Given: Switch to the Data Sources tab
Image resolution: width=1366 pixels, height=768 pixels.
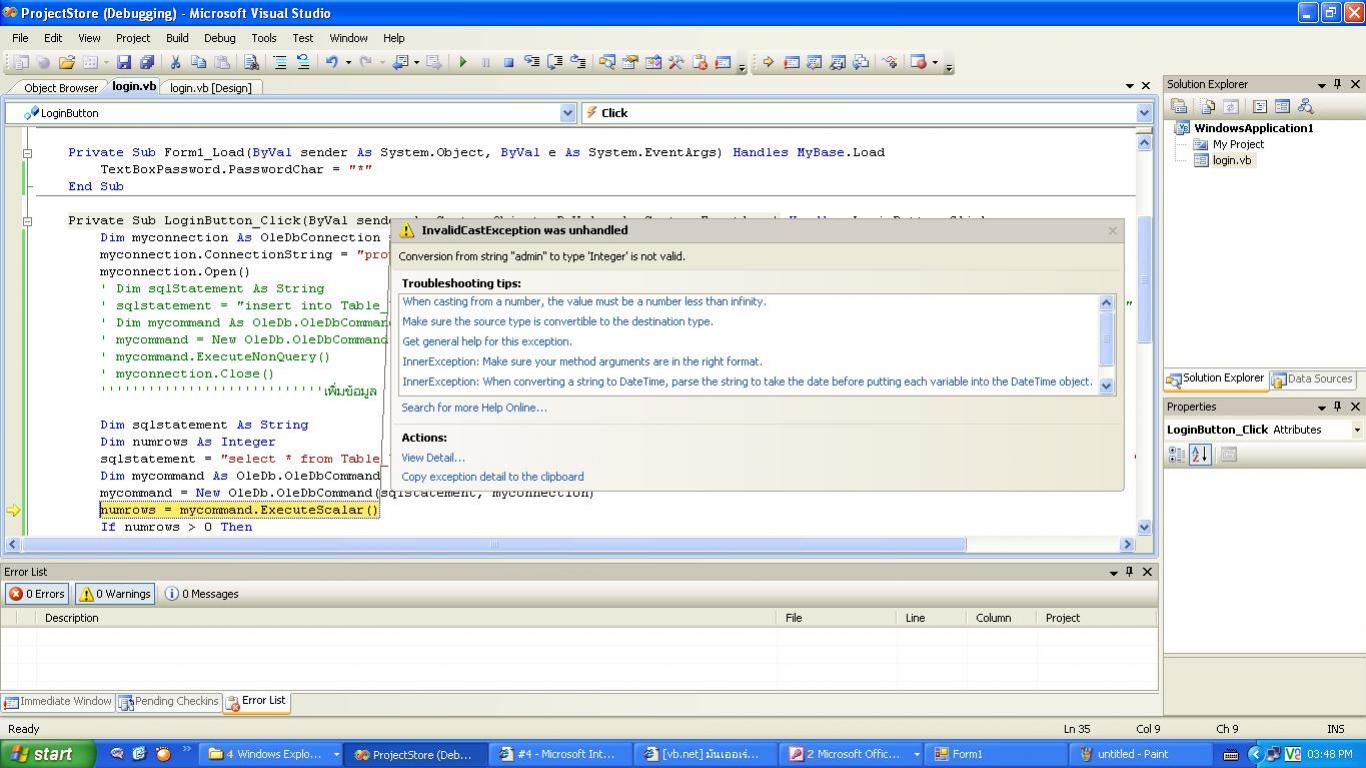Looking at the screenshot, I should click(1313, 379).
